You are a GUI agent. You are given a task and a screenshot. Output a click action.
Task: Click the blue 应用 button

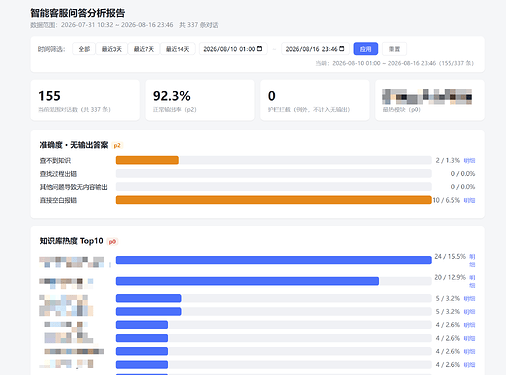(x=366, y=49)
